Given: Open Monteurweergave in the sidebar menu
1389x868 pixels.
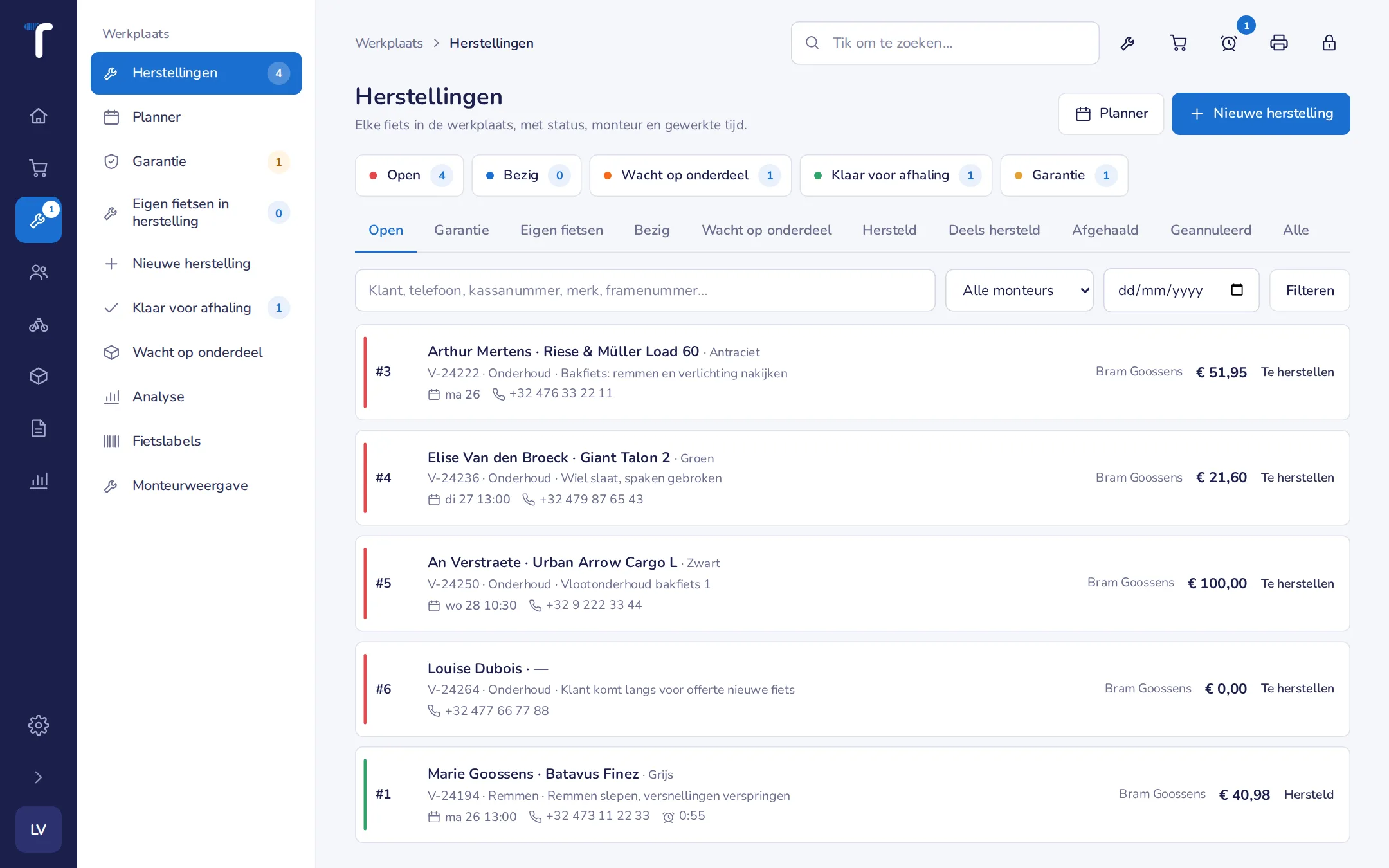Looking at the screenshot, I should 196,485.
